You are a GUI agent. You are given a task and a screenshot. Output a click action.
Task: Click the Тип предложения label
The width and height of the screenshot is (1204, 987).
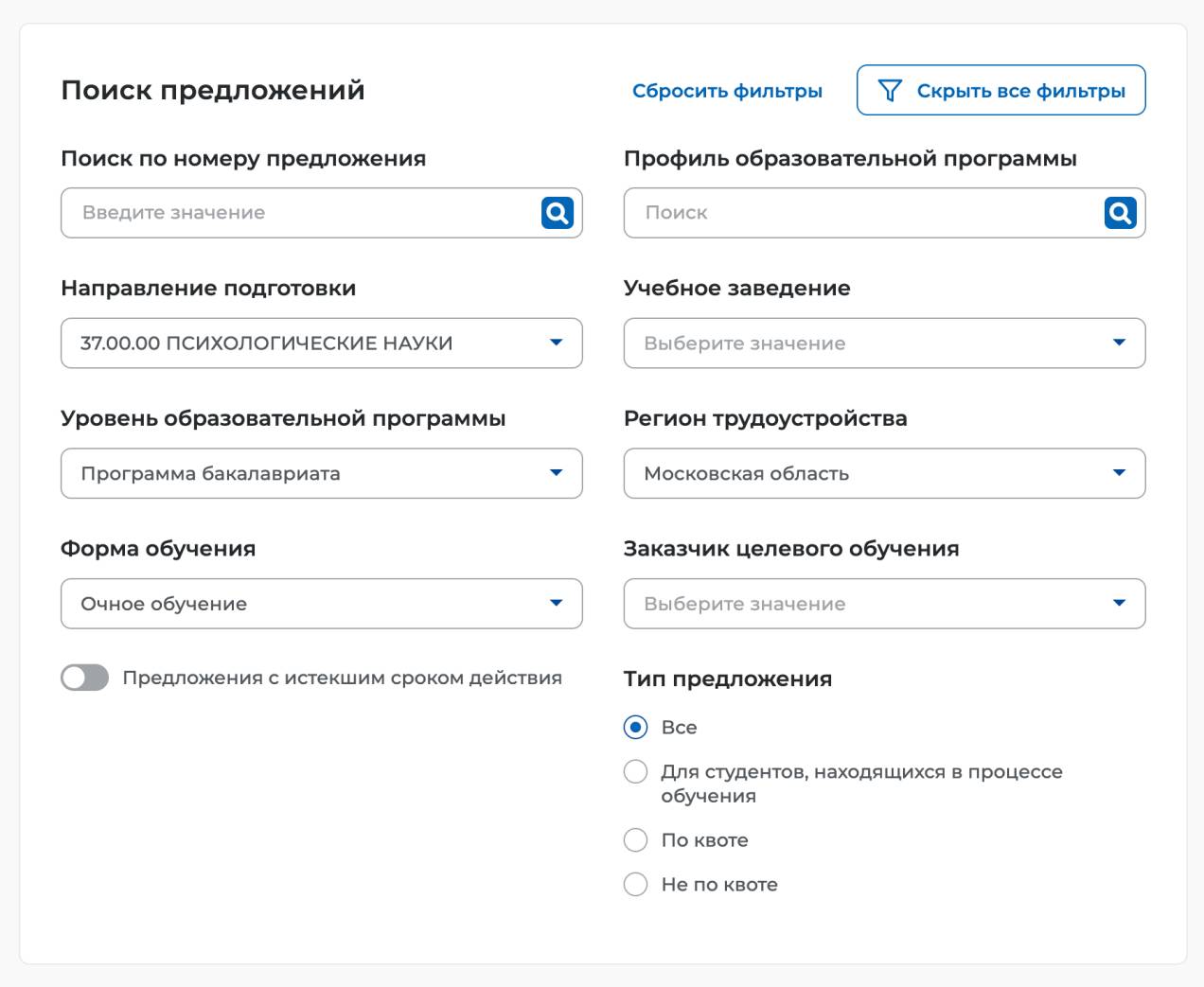pyautogui.click(x=728, y=679)
